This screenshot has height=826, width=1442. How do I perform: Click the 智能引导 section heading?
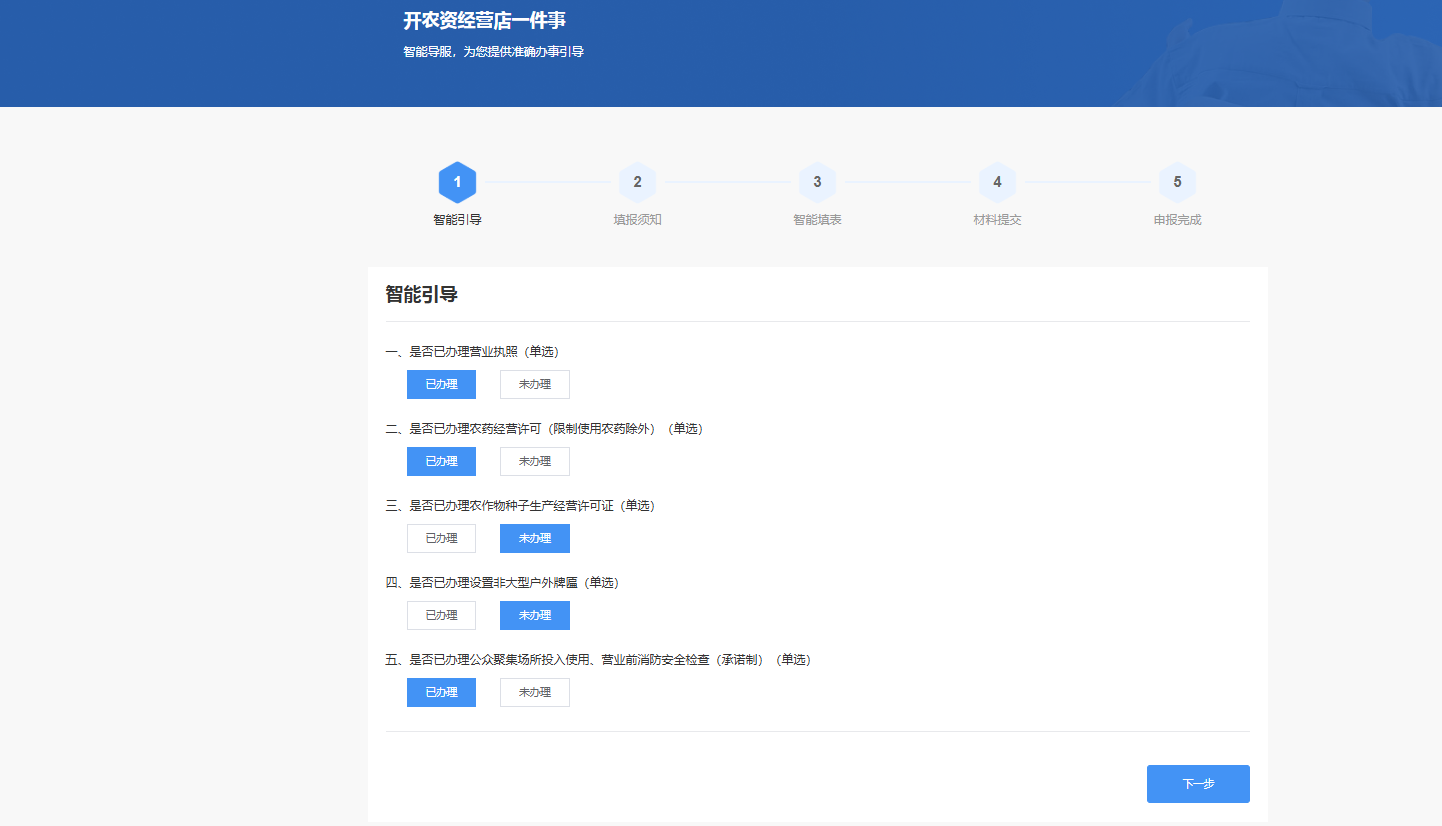tap(421, 295)
